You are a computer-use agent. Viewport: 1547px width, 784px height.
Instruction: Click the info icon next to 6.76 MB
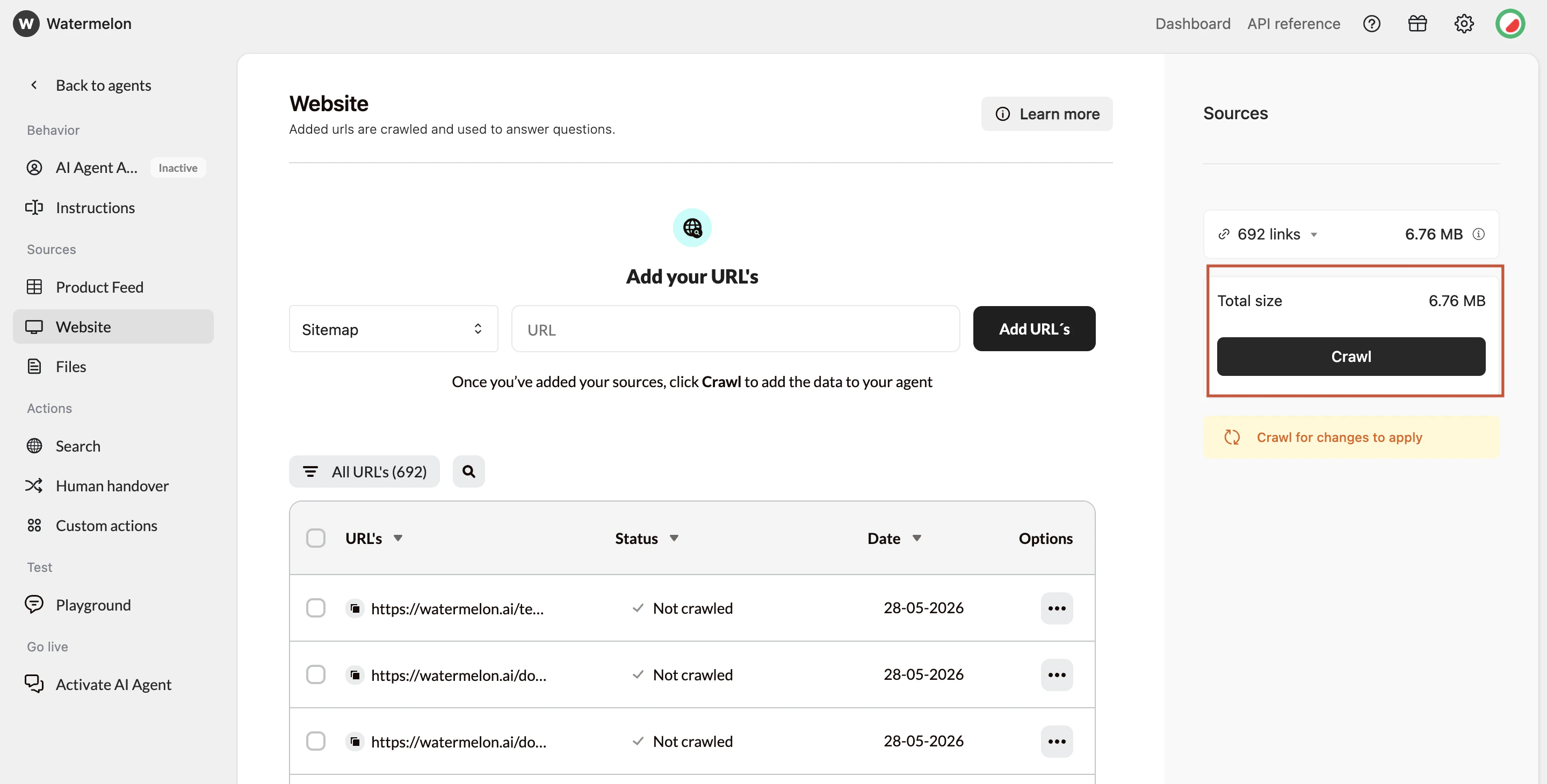[x=1479, y=234]
